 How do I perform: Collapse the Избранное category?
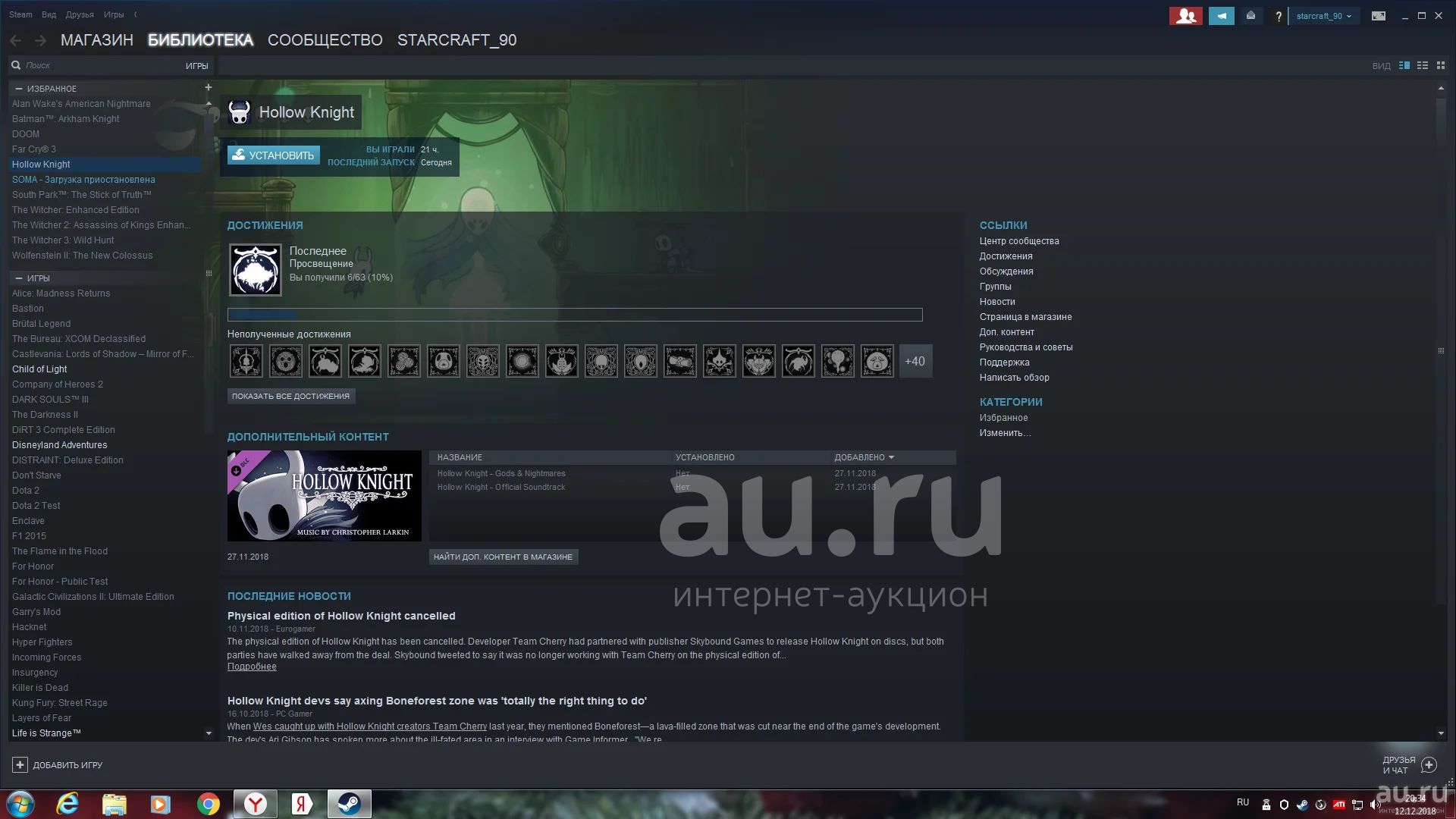click(x=19, y=89)
